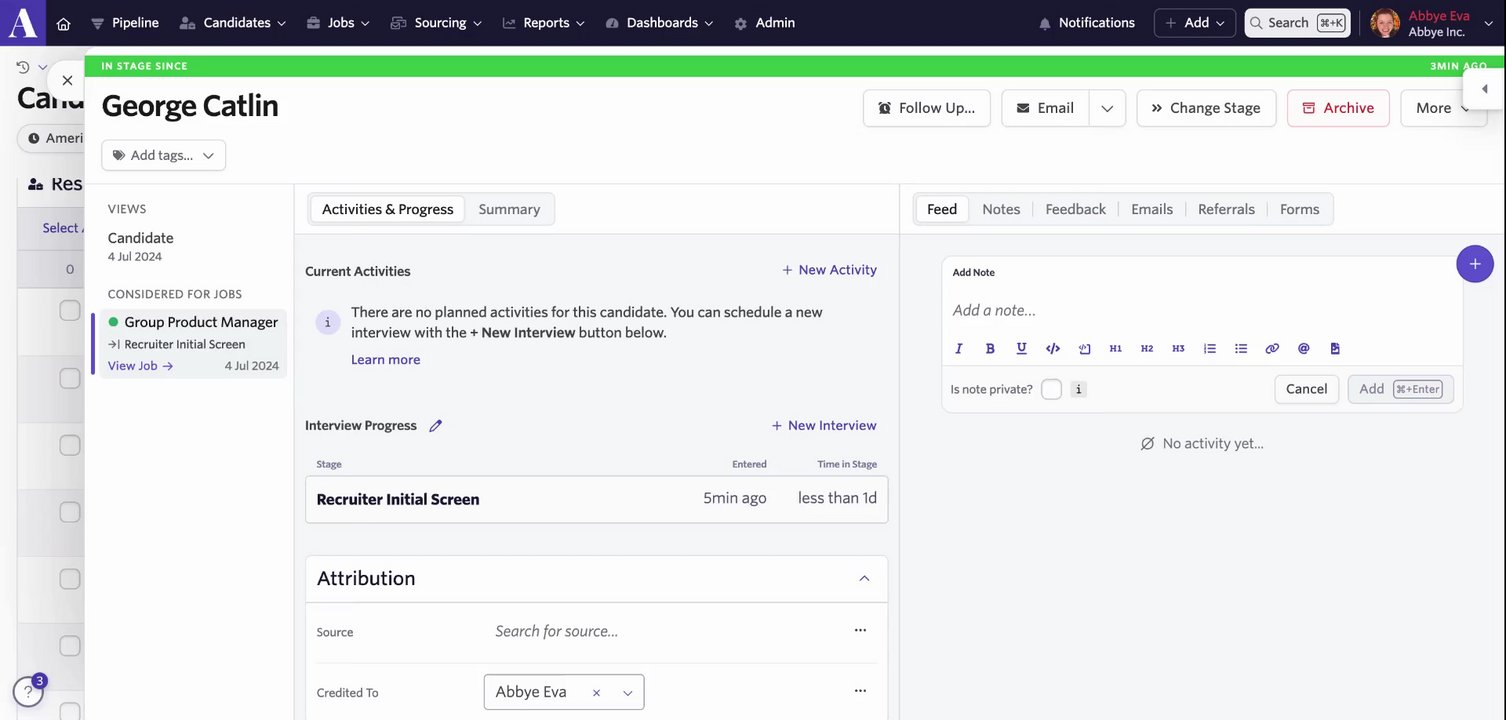1506x720 pixels.
Task: Collapse the Attribution section
Action: point(864,579)
